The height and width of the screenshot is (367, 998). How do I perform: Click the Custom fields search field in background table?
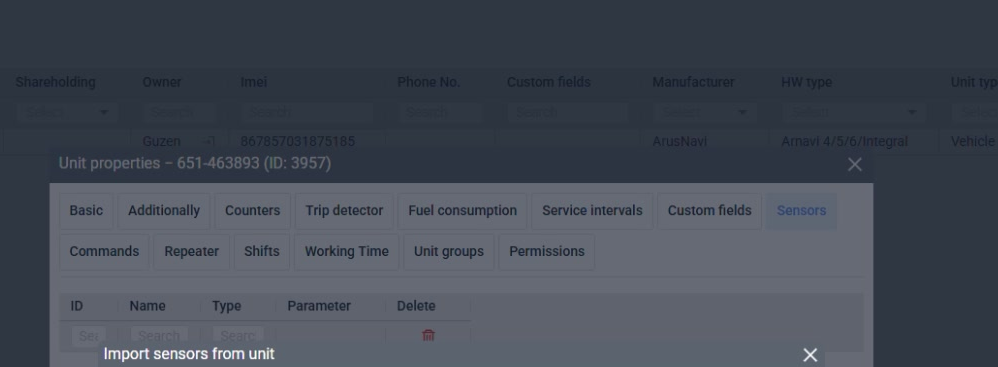click(568, 113)
